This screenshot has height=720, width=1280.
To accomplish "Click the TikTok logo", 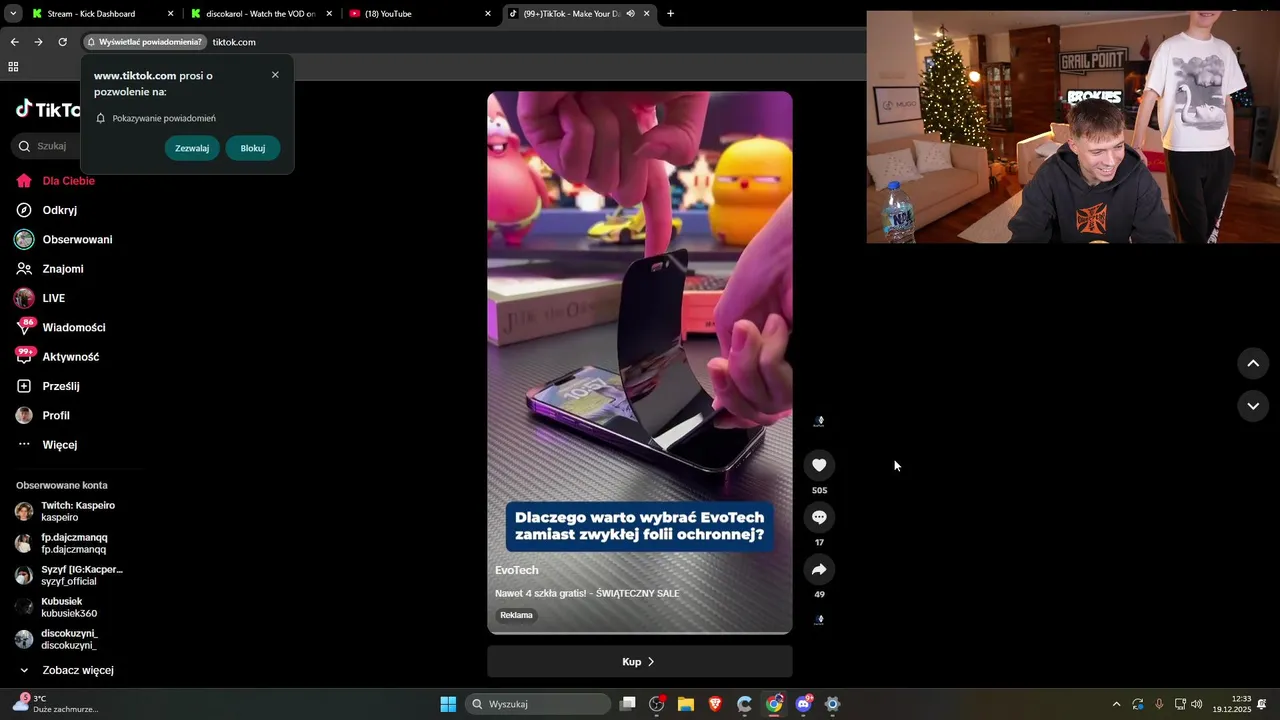I will pos(48,109).
